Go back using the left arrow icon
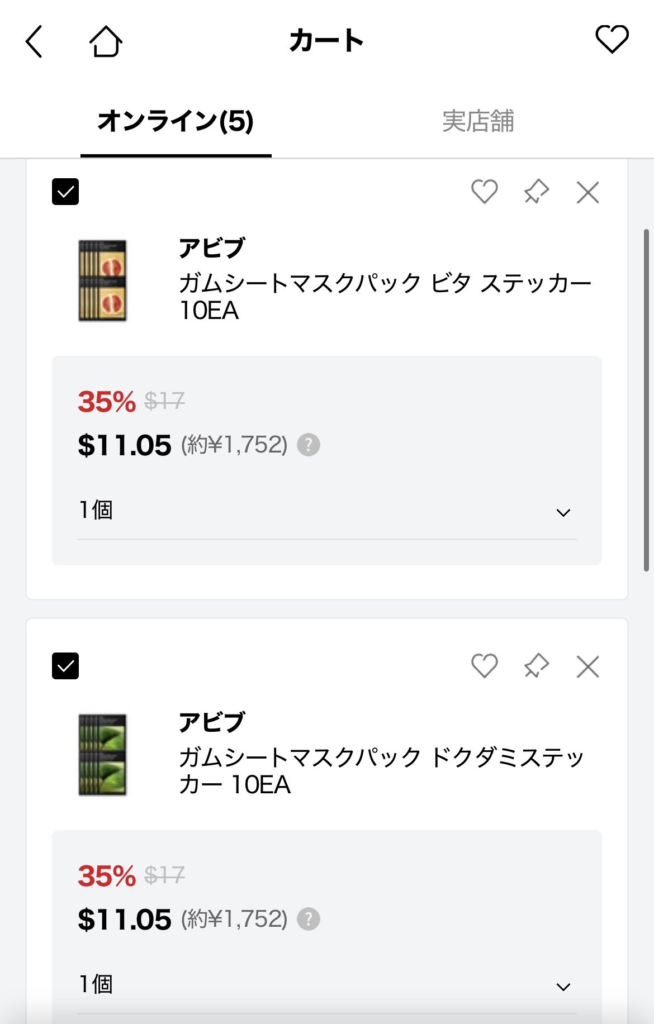The height and width of the screenshot is (1024, 654). click(x=35, y=42)
